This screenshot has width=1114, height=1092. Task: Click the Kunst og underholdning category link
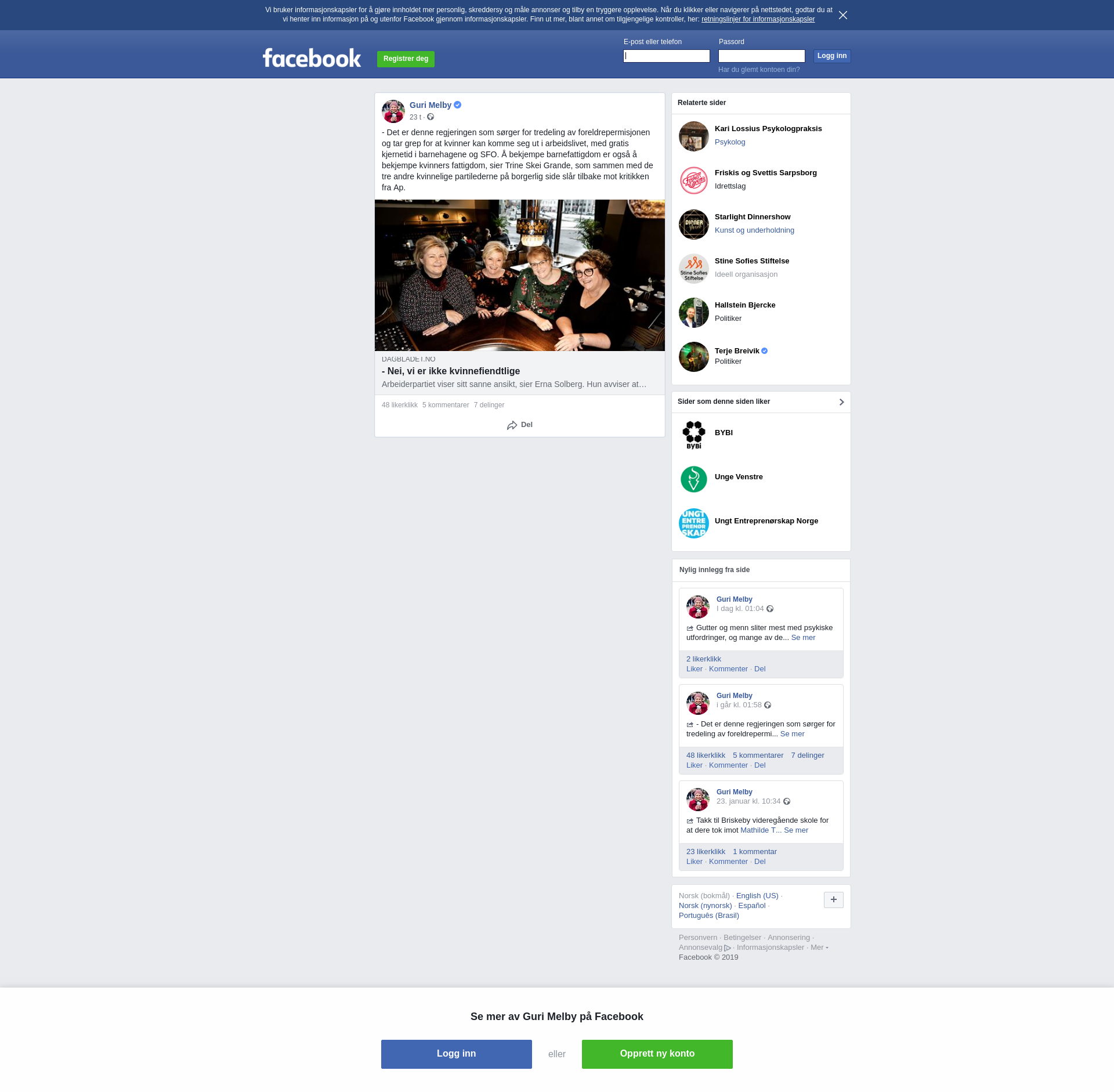[754, 230]
